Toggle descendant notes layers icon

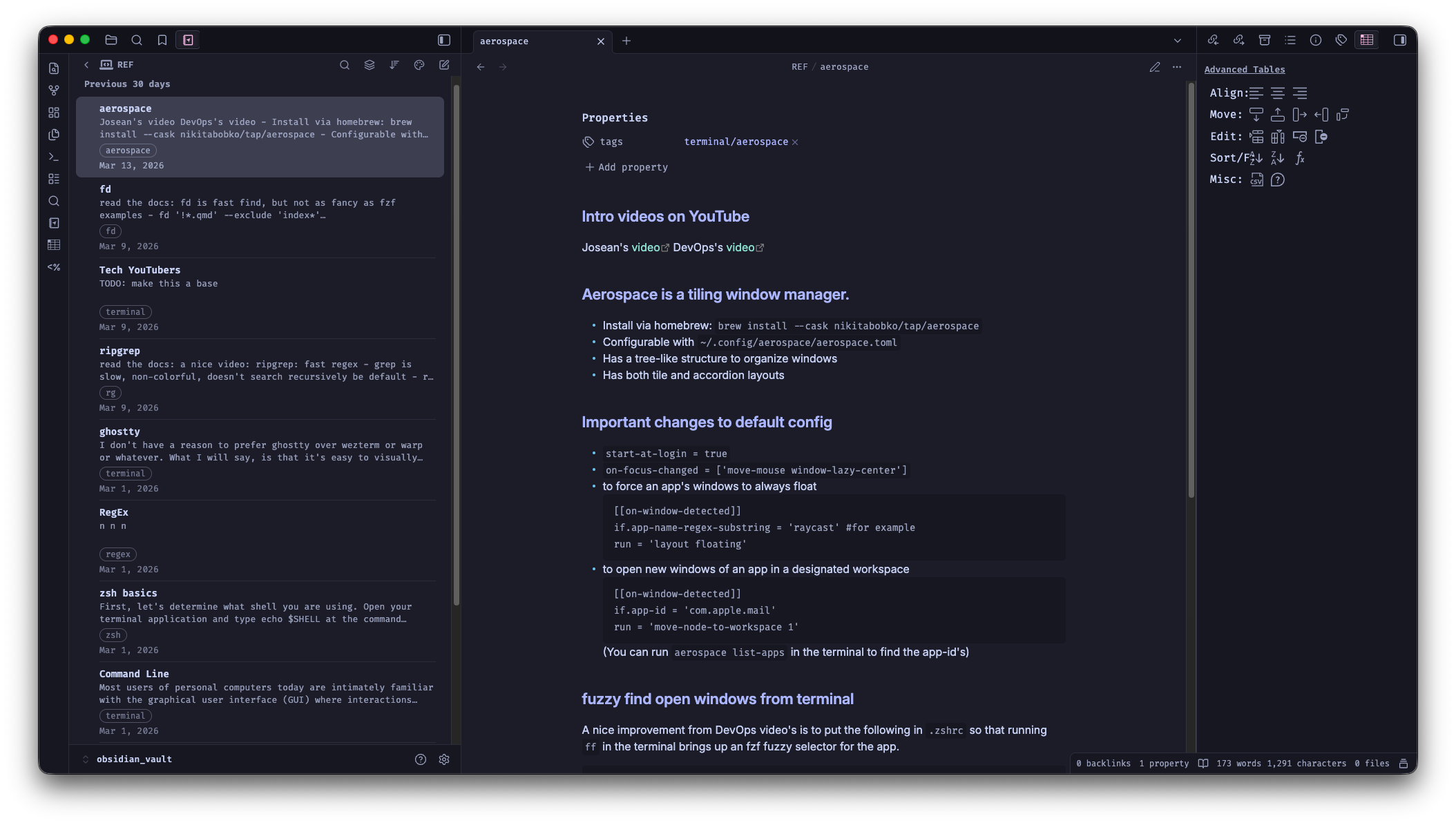(x=370, y=65)
